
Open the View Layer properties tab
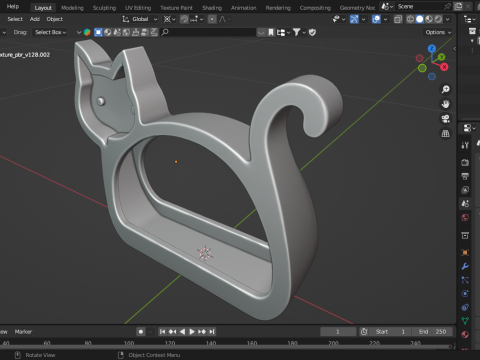(465, 190)
